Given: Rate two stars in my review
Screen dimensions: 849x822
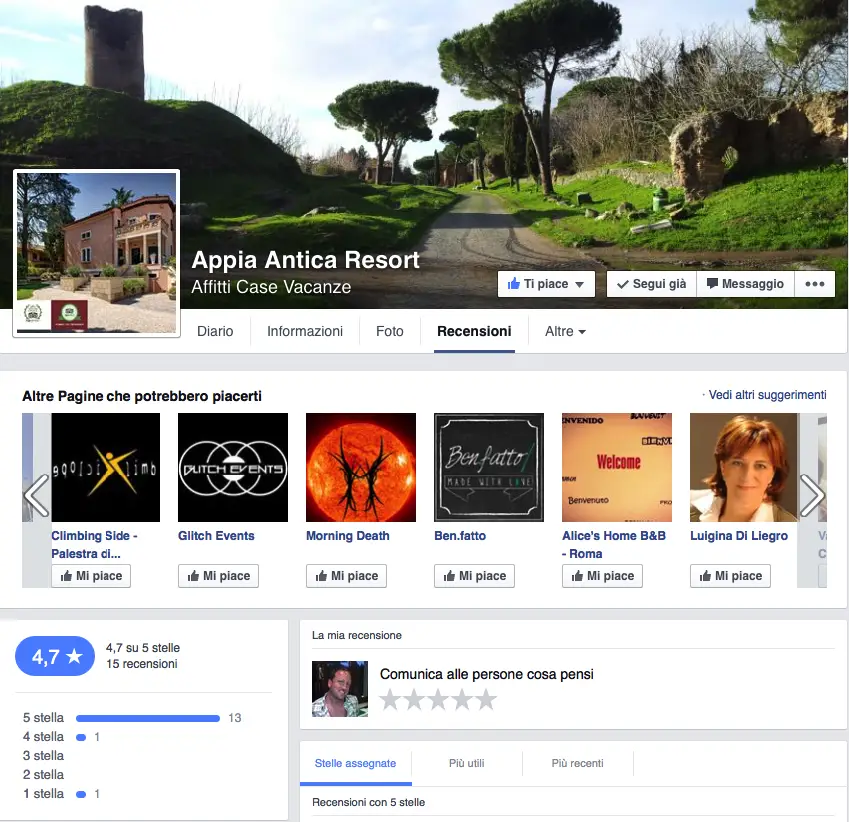Looking at the screenshot, I should [414, 700].
